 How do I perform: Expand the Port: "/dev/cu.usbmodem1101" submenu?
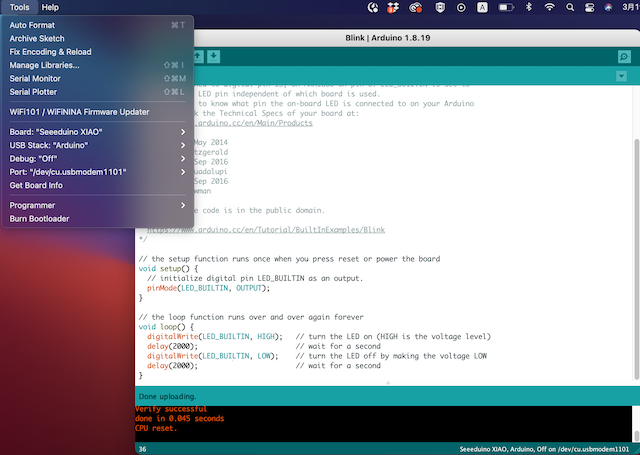[x=98, y=172]
